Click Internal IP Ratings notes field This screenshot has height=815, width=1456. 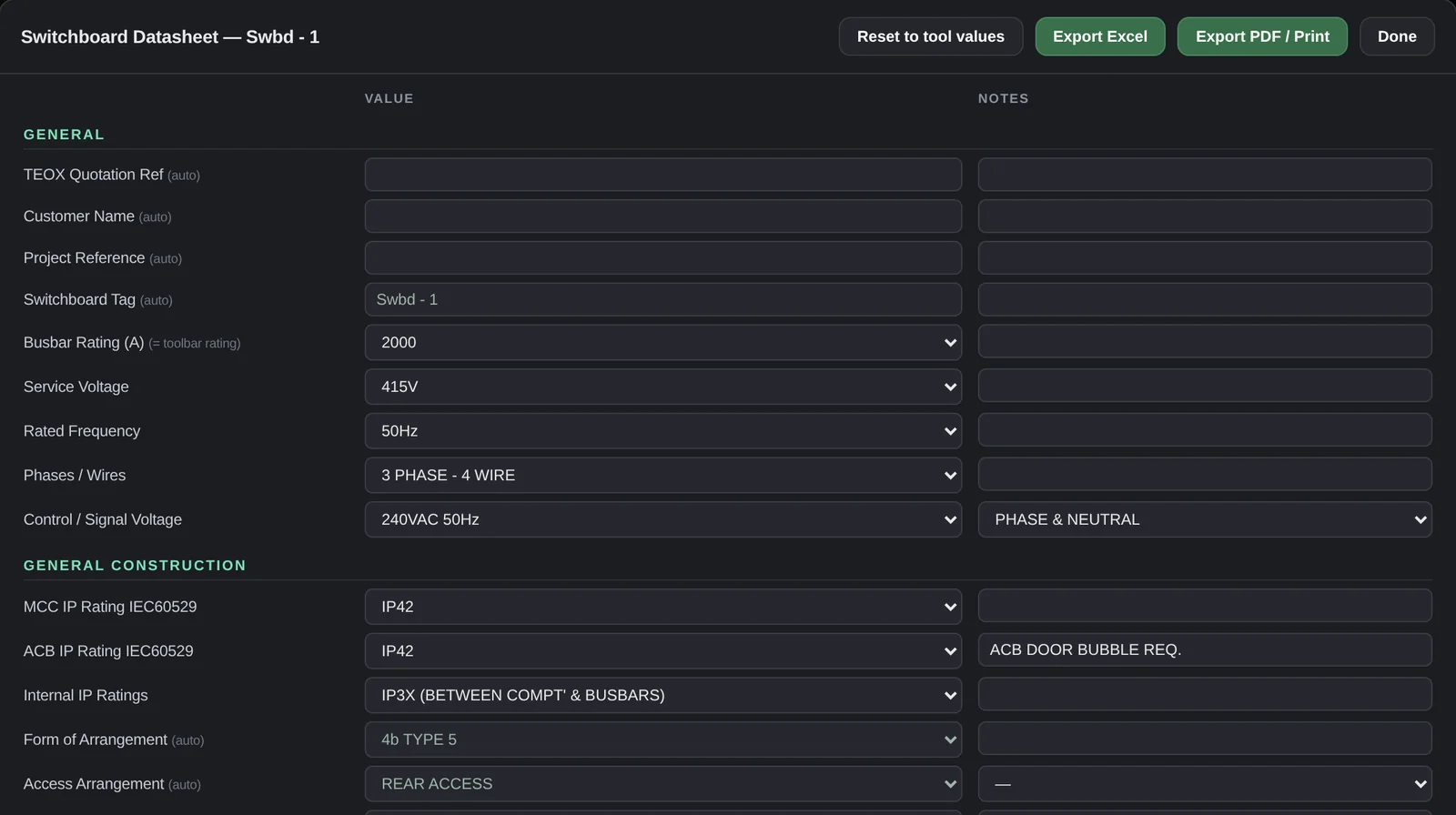coord(1205,694)
